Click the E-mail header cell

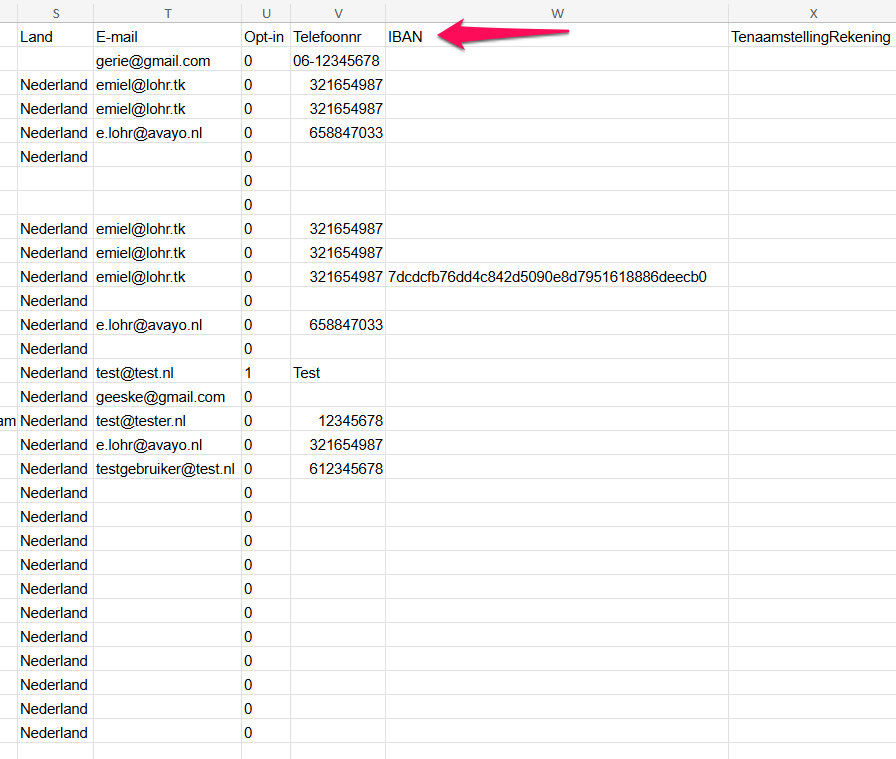tap(167, 37)
